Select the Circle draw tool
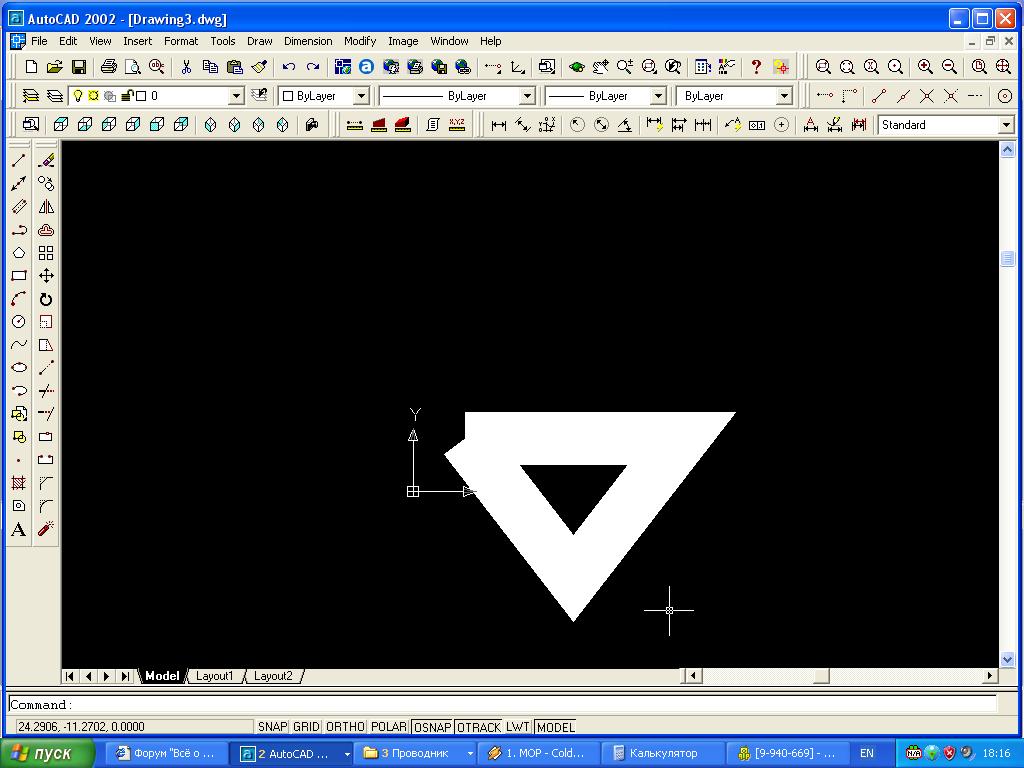Image resolution: width=1024 pixels, height=768 pixels. [19, 322]
